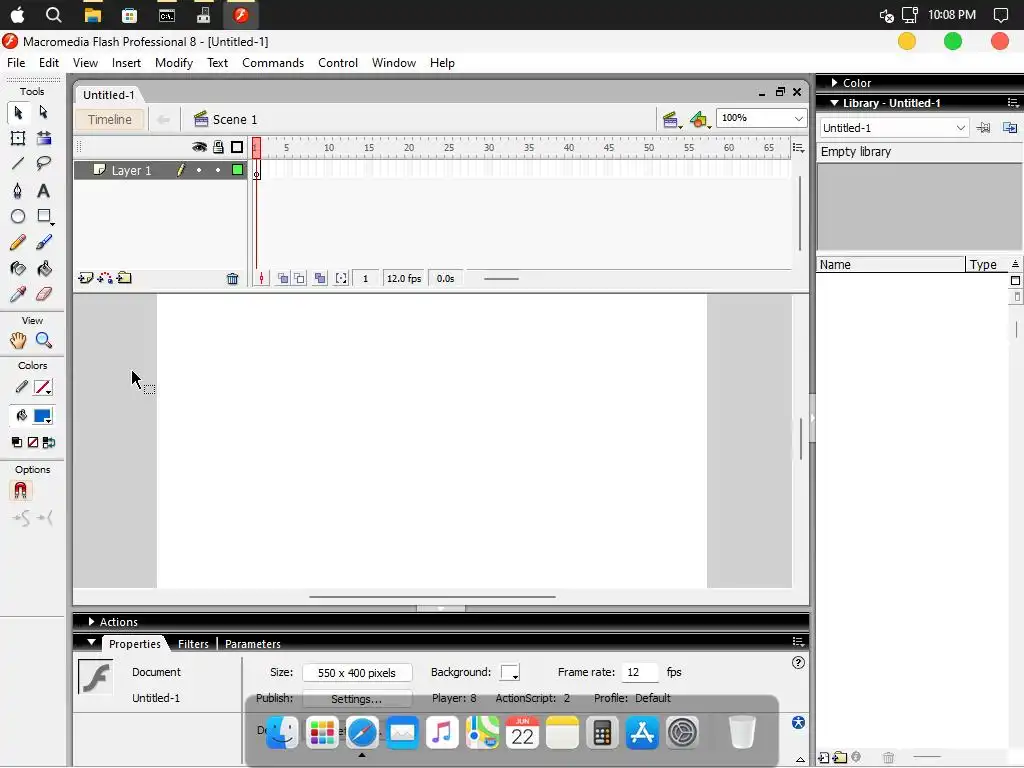This screenshot has width=1024, height=768.
Task: Click the Modify Onion Markers icon
Action: point(342,279)
